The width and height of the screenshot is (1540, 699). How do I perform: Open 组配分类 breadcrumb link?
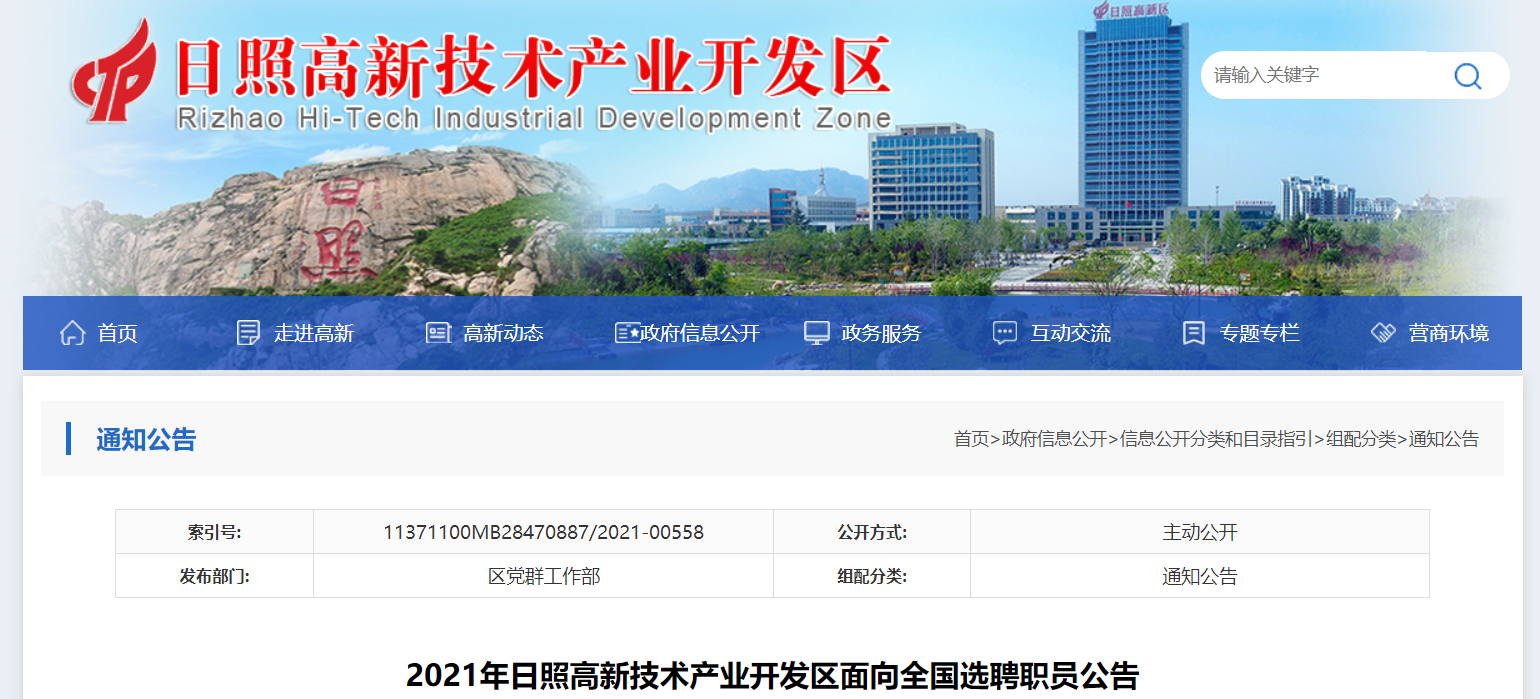1360,439
